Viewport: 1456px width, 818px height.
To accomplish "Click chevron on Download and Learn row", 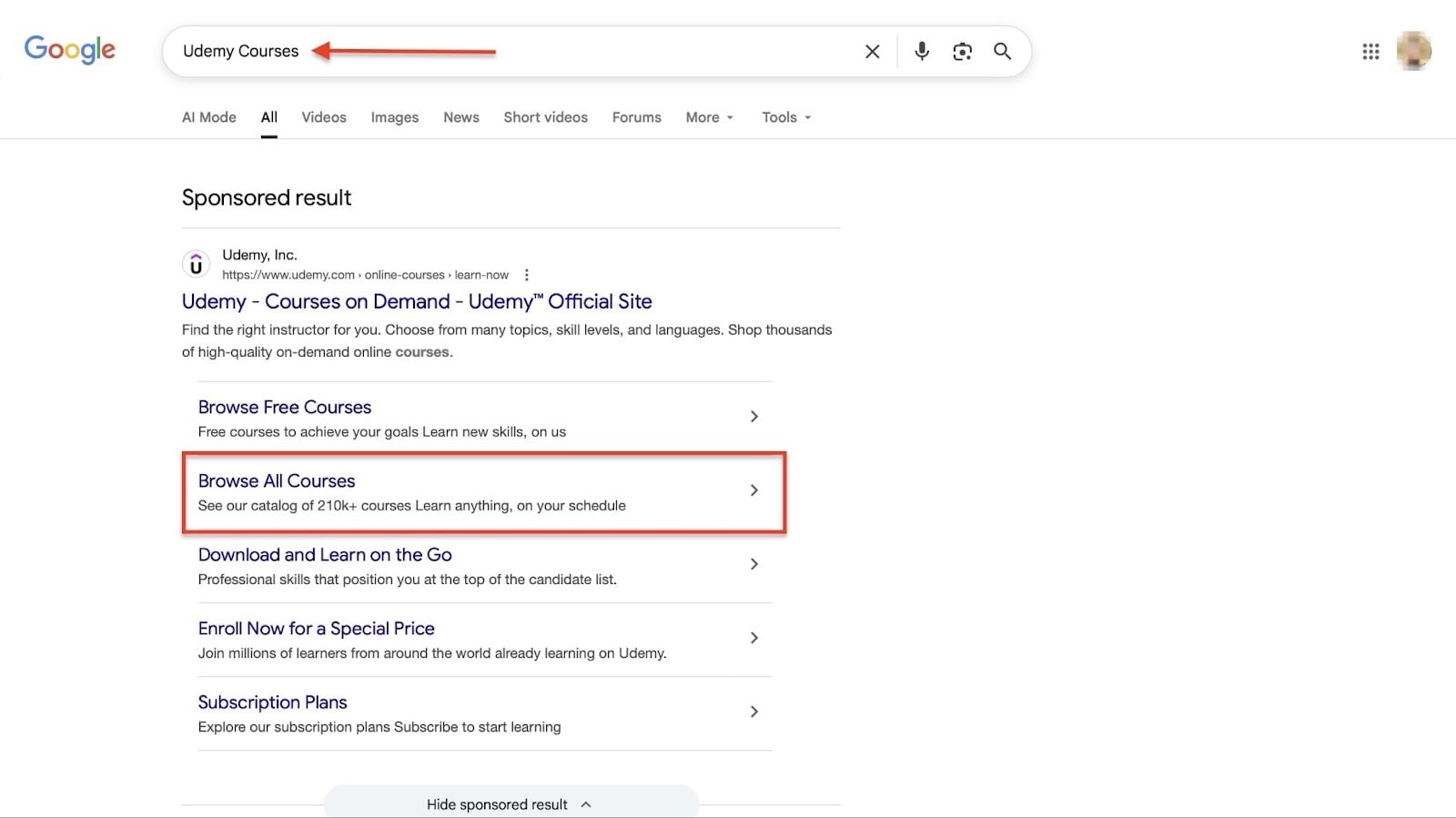I will click(753, 564).
